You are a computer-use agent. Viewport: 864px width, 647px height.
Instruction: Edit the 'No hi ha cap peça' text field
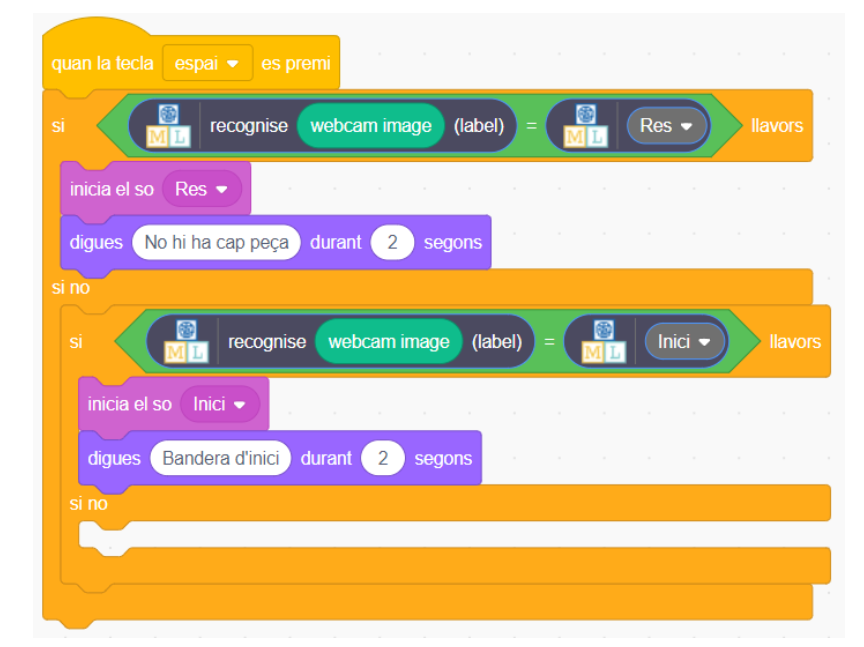pyautogui.click(x=216, y=242)
